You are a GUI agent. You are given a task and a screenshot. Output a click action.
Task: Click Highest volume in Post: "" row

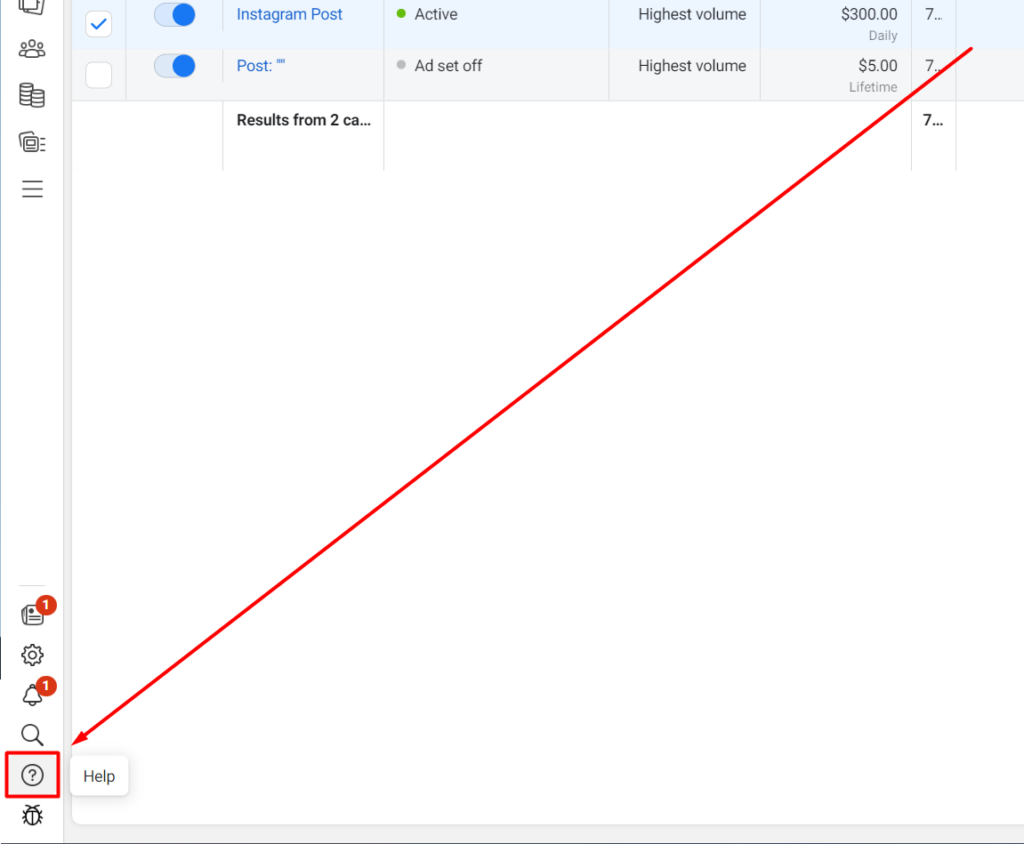[692, 66]
